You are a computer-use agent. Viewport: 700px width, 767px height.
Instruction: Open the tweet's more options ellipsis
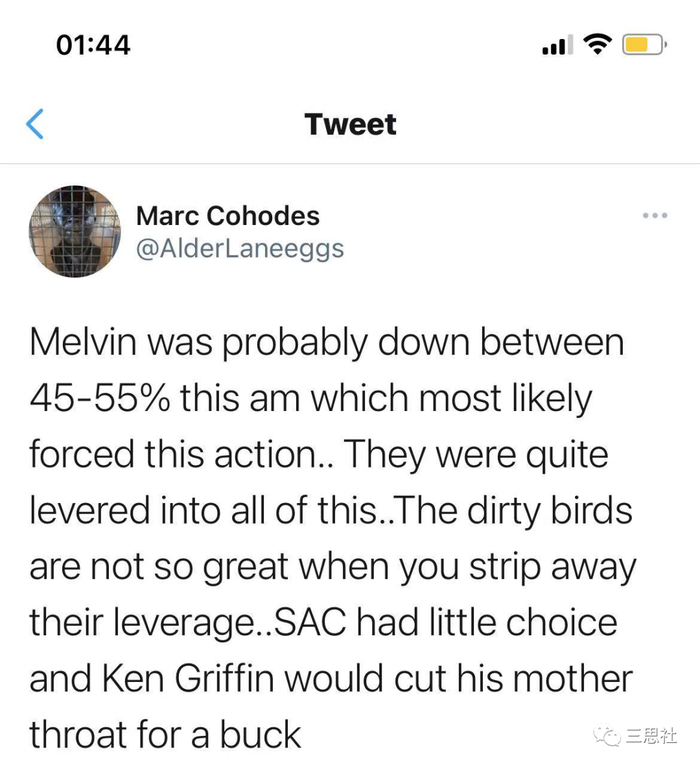[x=655, y=215]
